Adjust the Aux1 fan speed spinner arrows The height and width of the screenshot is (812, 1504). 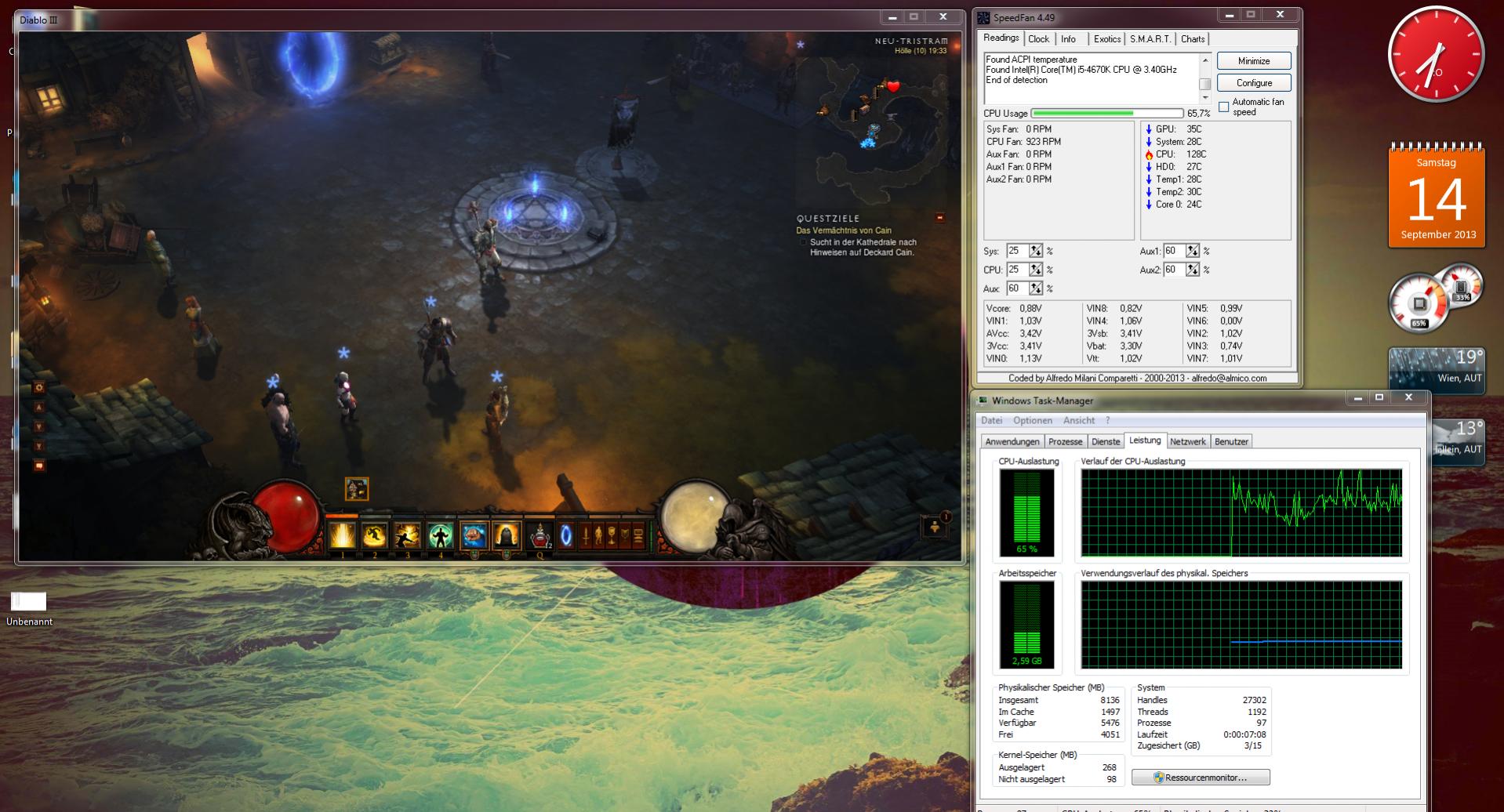(x=1193, y=251)
